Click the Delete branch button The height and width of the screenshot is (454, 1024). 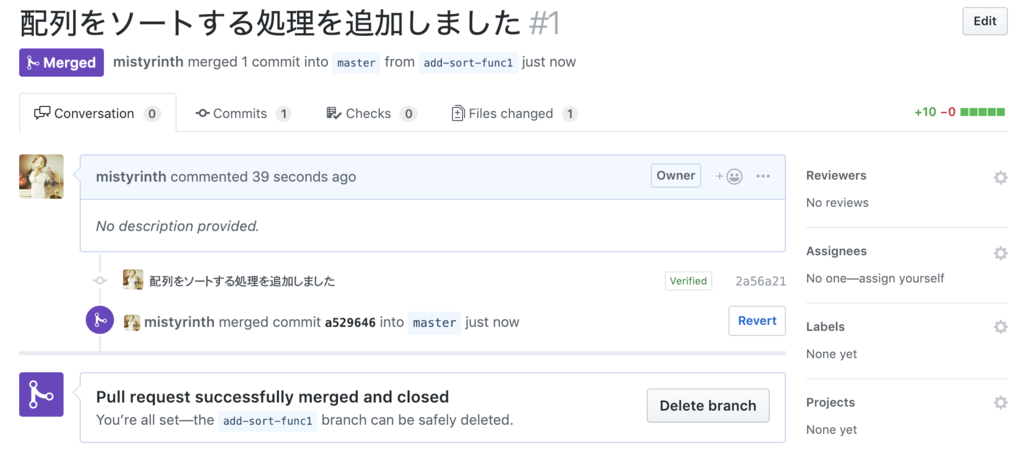(708, 406)
